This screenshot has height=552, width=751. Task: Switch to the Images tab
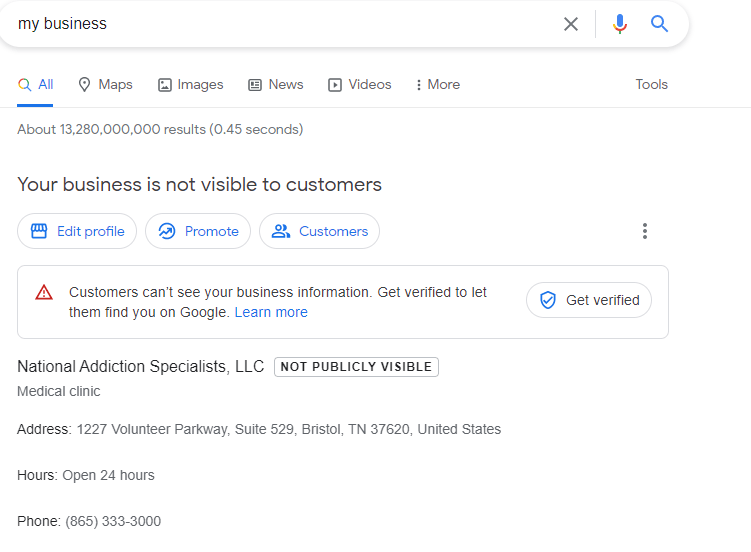[x=190, y=85]
